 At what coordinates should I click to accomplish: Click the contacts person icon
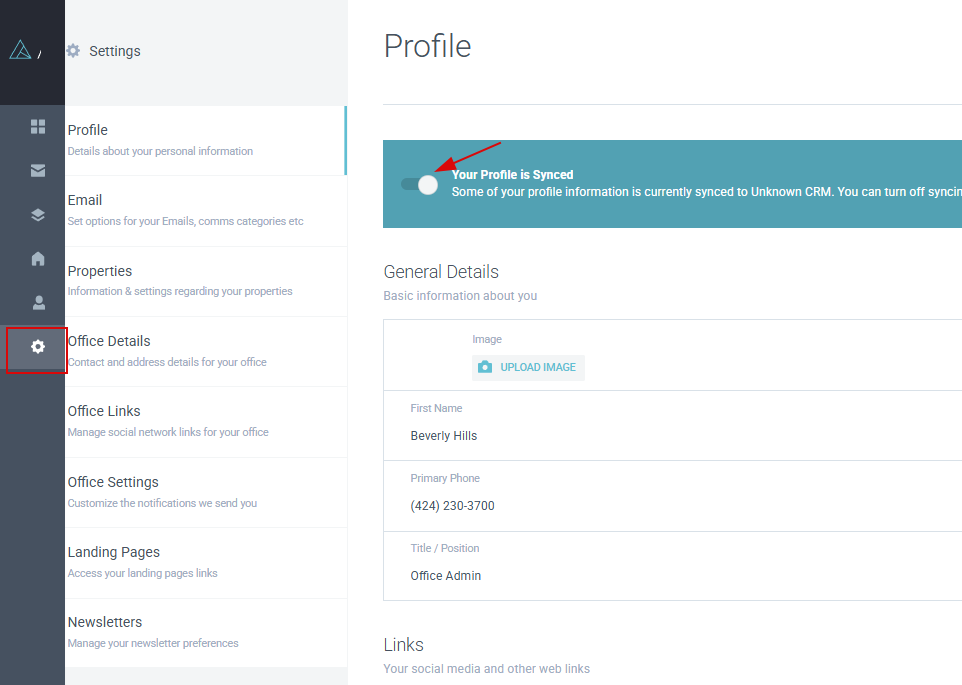click(x=38, y=302)
